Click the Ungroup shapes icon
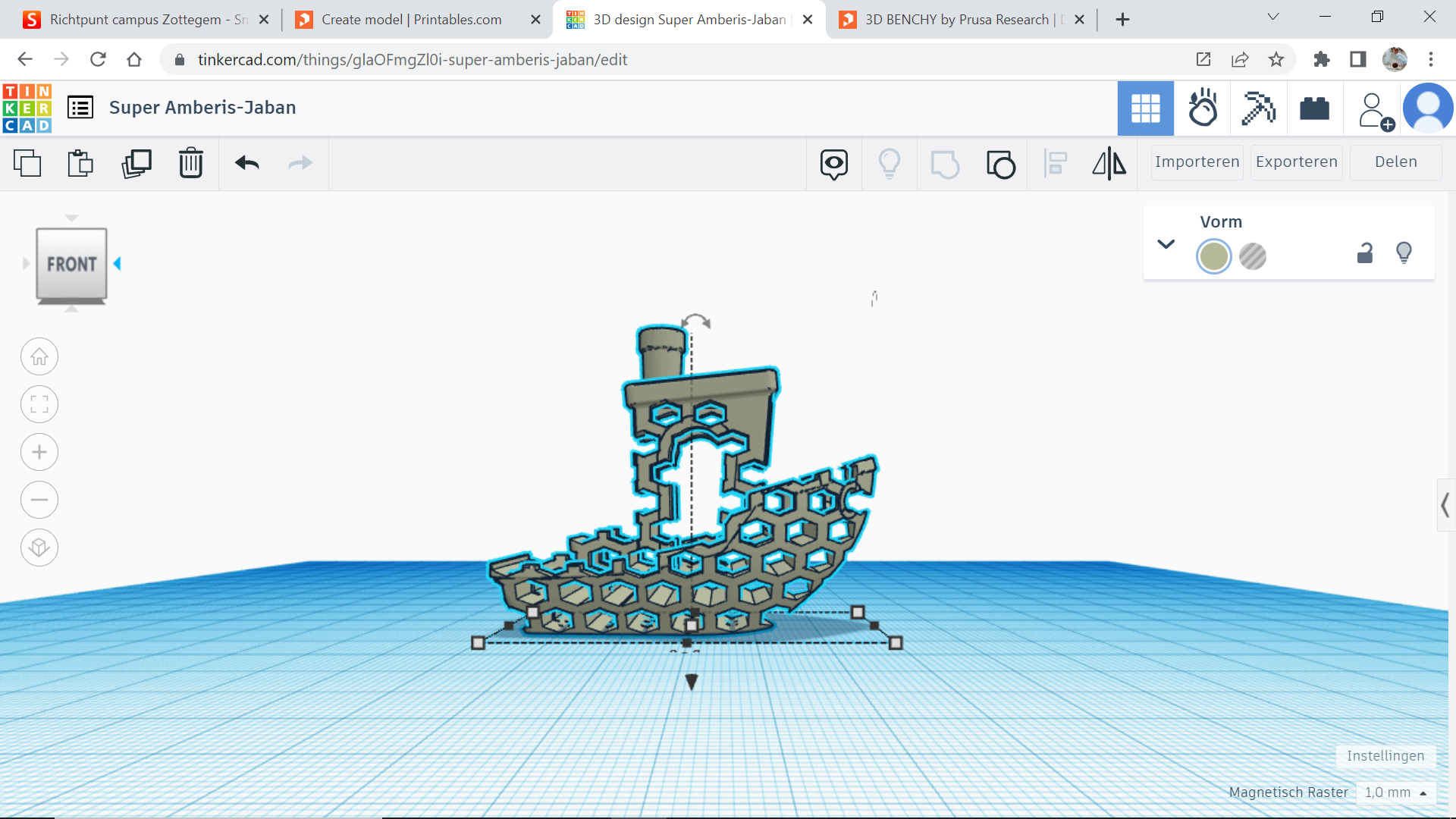The height and width of the screenshot is (819, 1456). tap(1001, 164)
